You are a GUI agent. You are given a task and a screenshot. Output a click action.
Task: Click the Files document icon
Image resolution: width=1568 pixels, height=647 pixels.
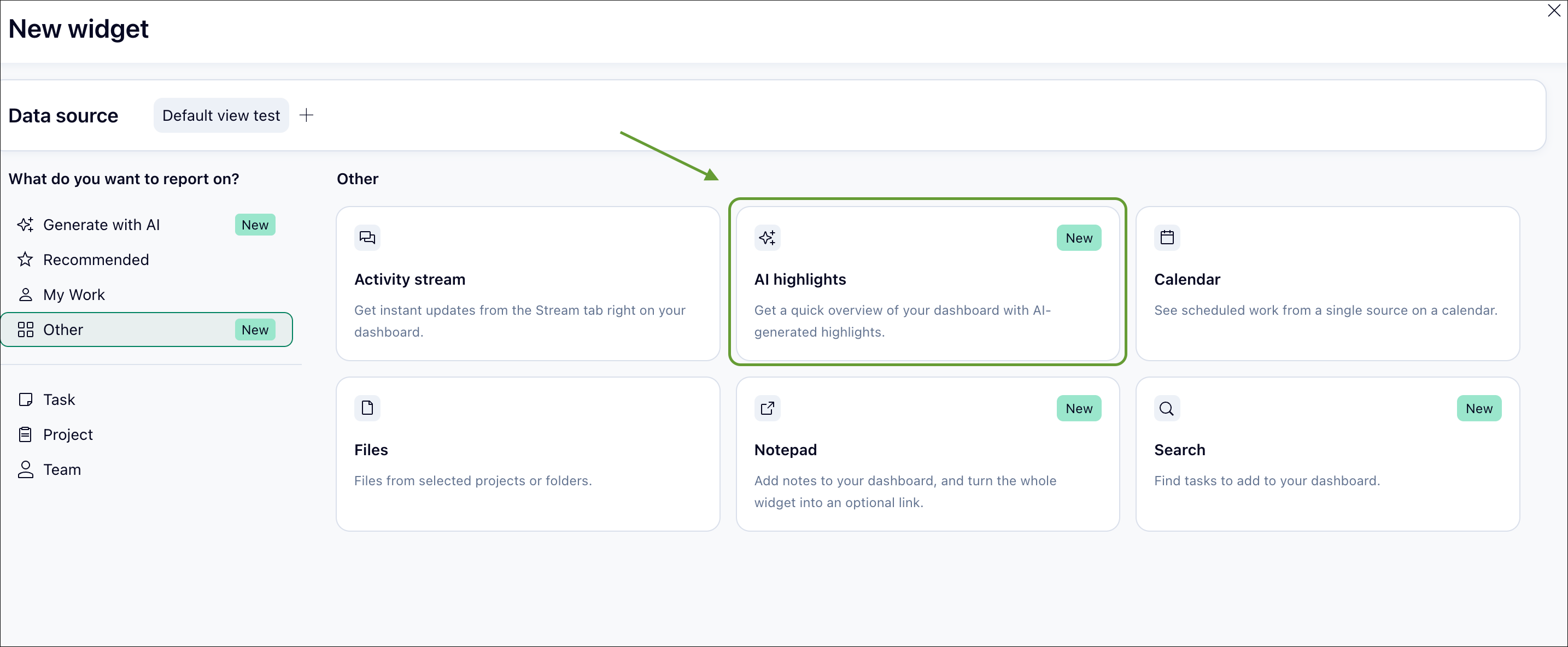[x=367, y=408]
